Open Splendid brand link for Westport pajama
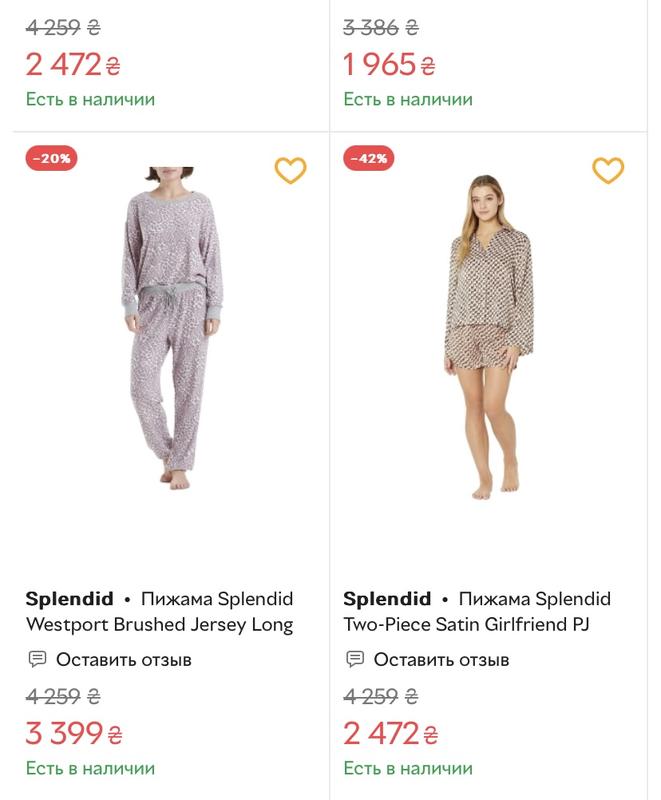The width and height of the screenshot is (661, 800). (69, 598)
